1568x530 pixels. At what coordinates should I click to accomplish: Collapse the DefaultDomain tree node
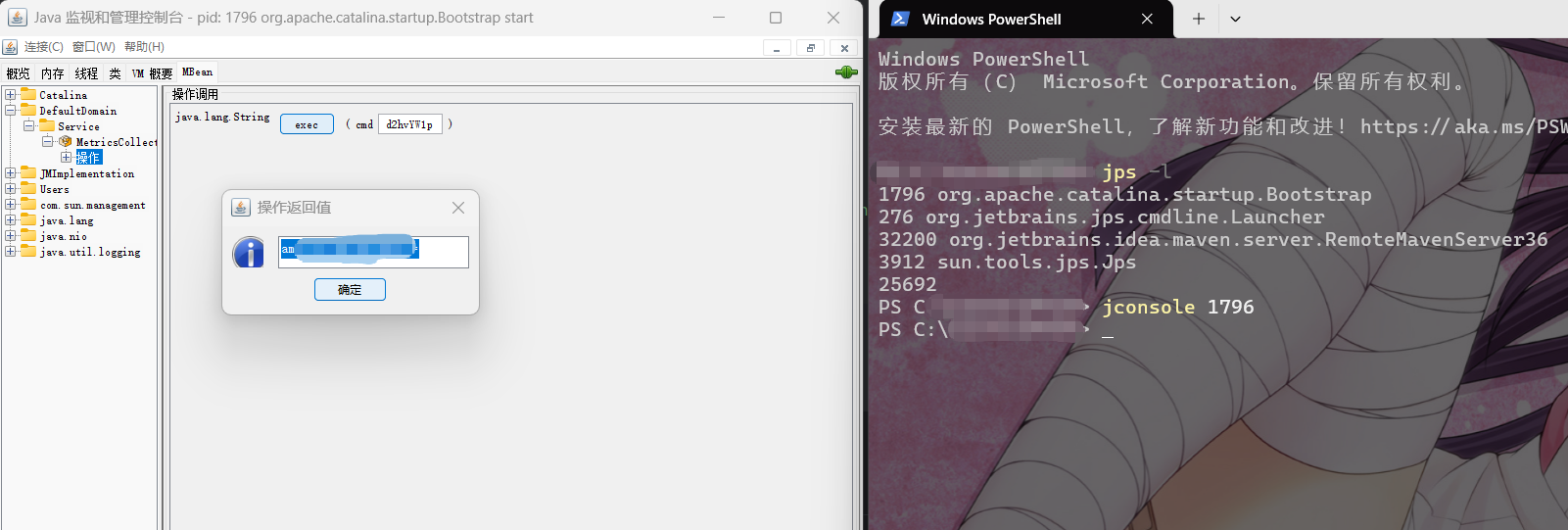(10, 111)
